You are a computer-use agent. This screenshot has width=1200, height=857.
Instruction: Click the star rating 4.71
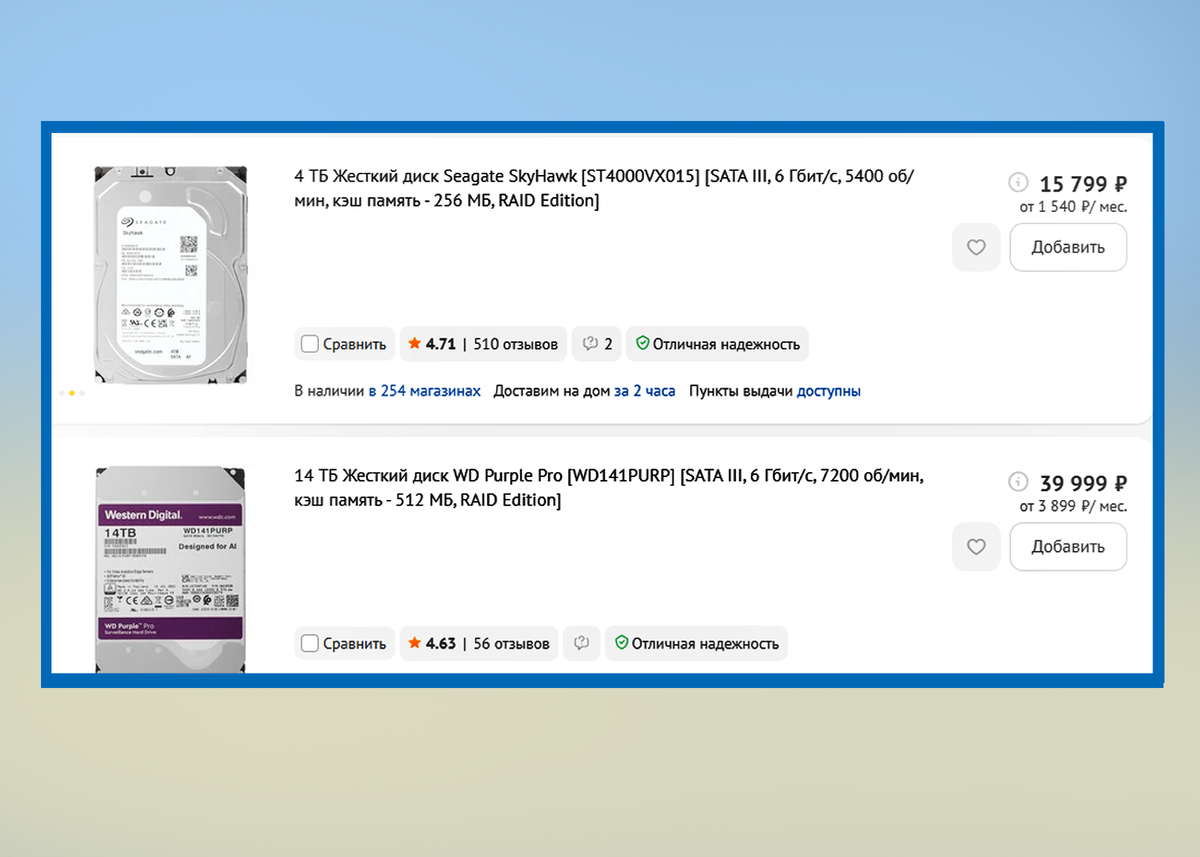431,344
